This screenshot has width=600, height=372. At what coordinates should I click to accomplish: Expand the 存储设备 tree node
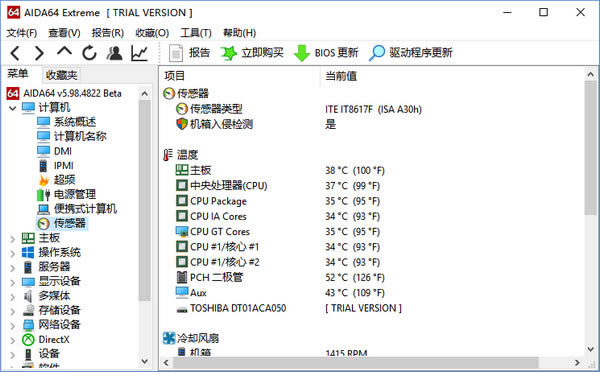click(12, 311)
